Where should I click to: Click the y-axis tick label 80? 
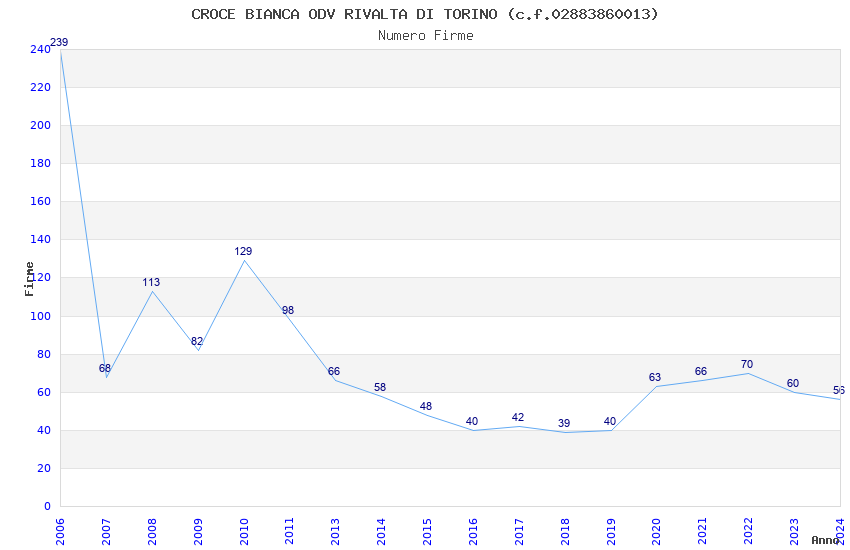(44, 354)
